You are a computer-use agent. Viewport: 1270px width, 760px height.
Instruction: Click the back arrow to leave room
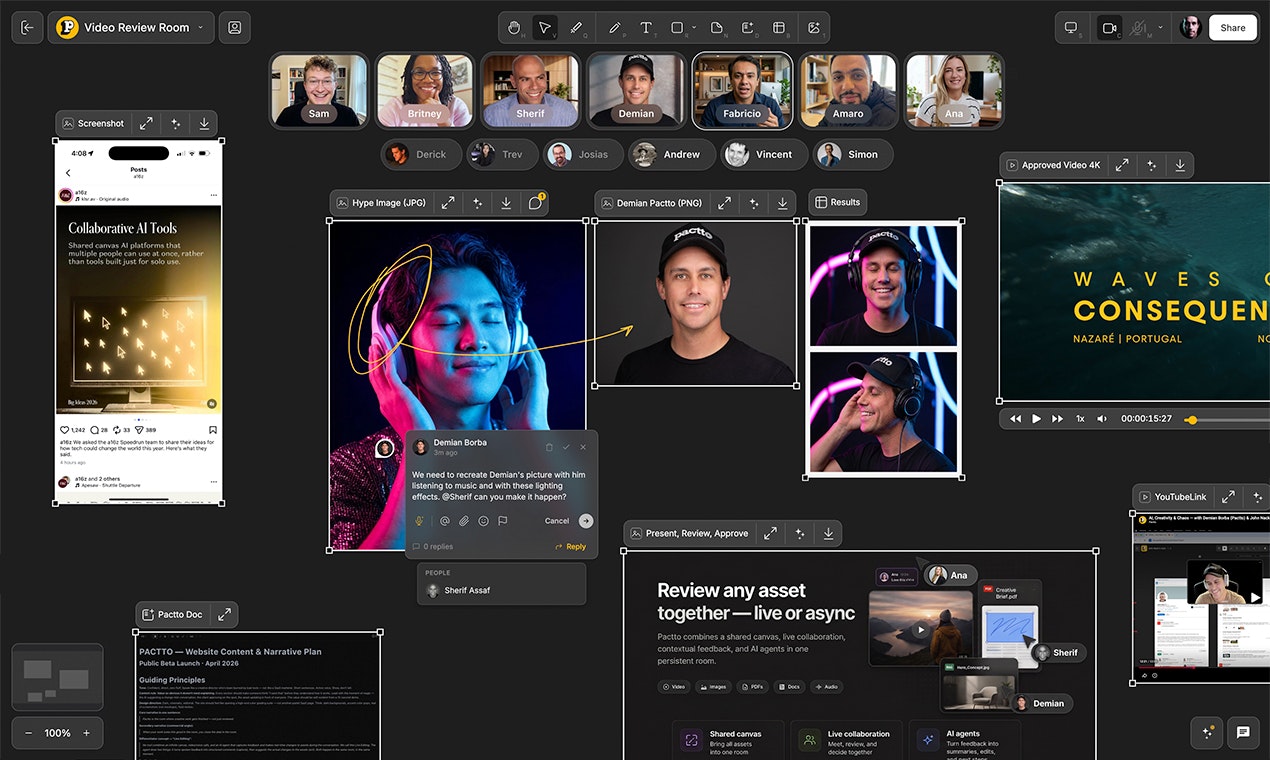tap(27, 27)
